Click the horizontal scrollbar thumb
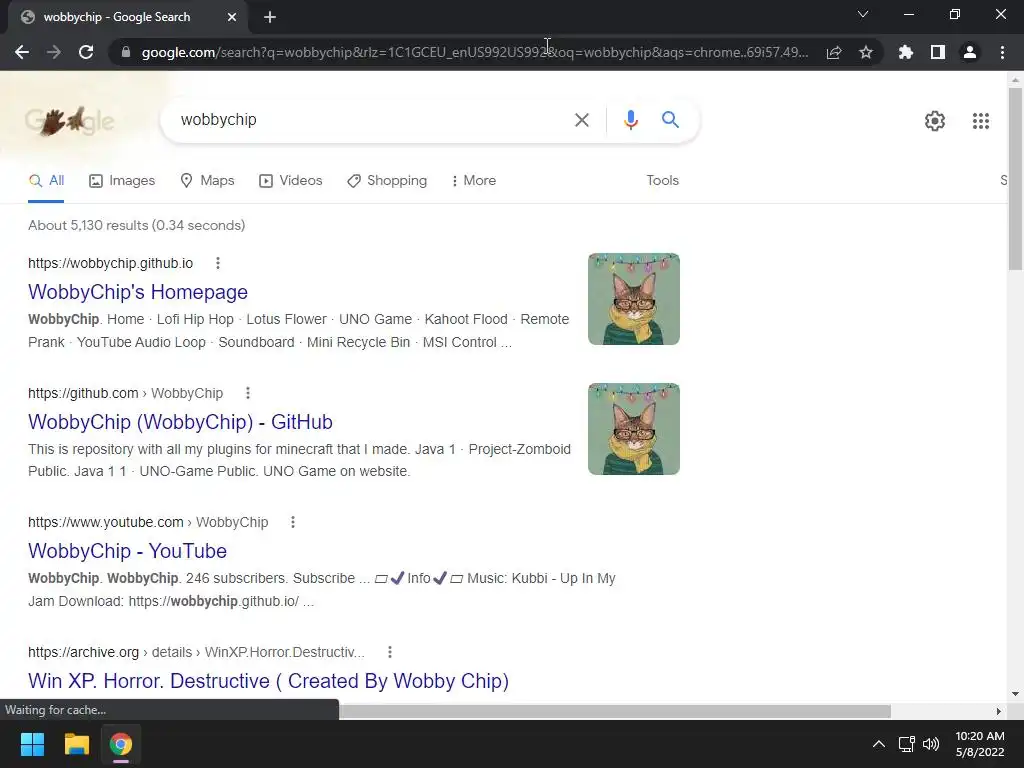 tap(615, 711)
